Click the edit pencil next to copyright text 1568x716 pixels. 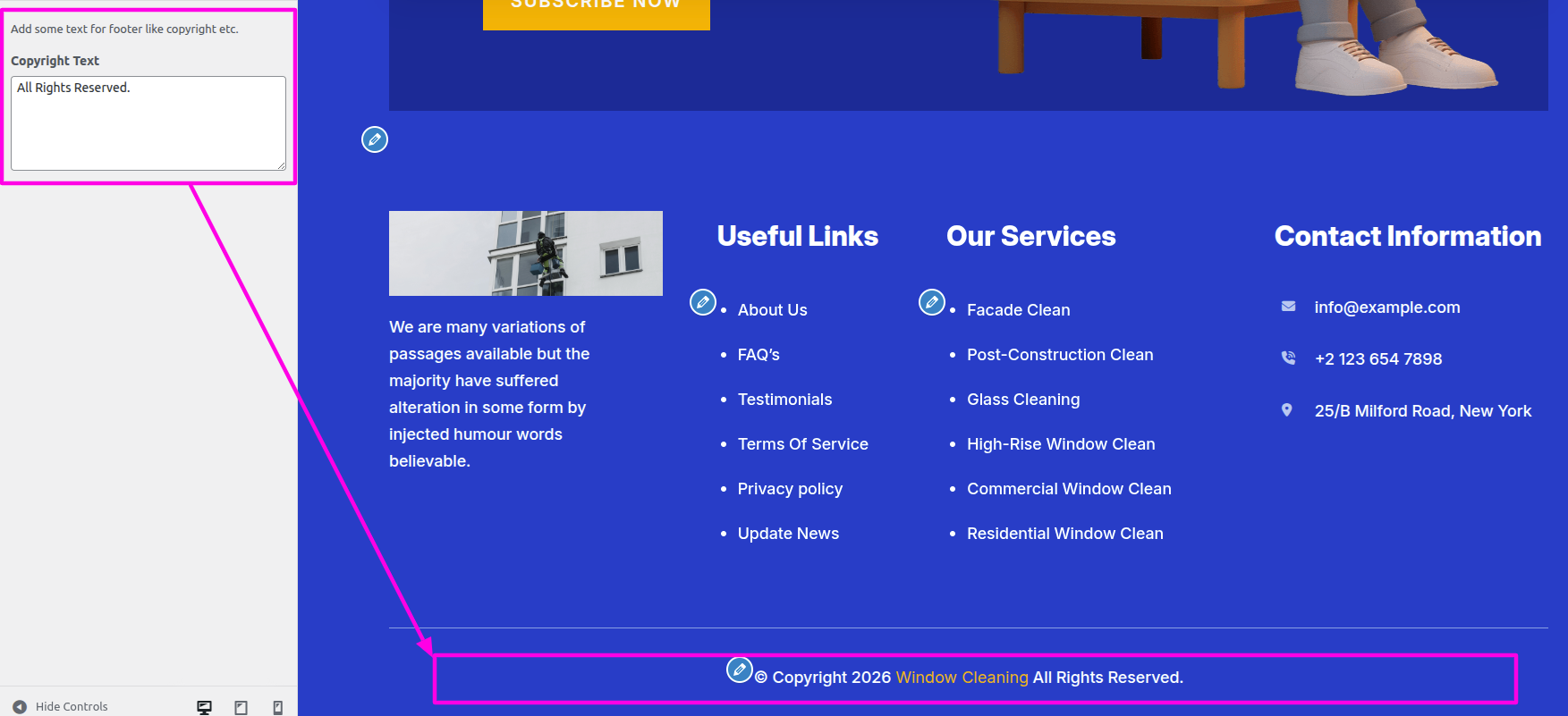(739, 669)
